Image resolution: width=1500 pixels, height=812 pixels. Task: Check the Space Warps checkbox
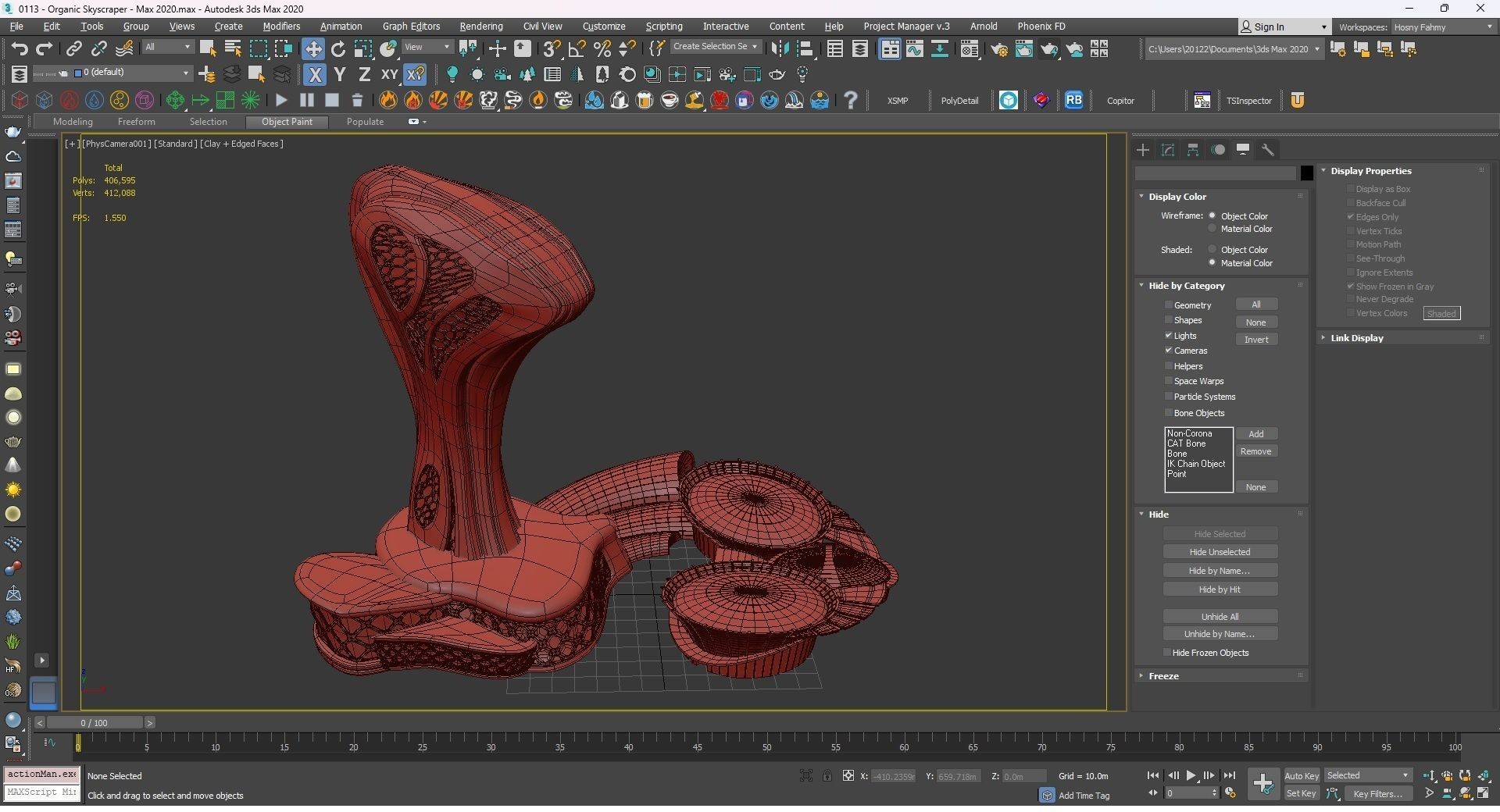[x=1169, y=381]
